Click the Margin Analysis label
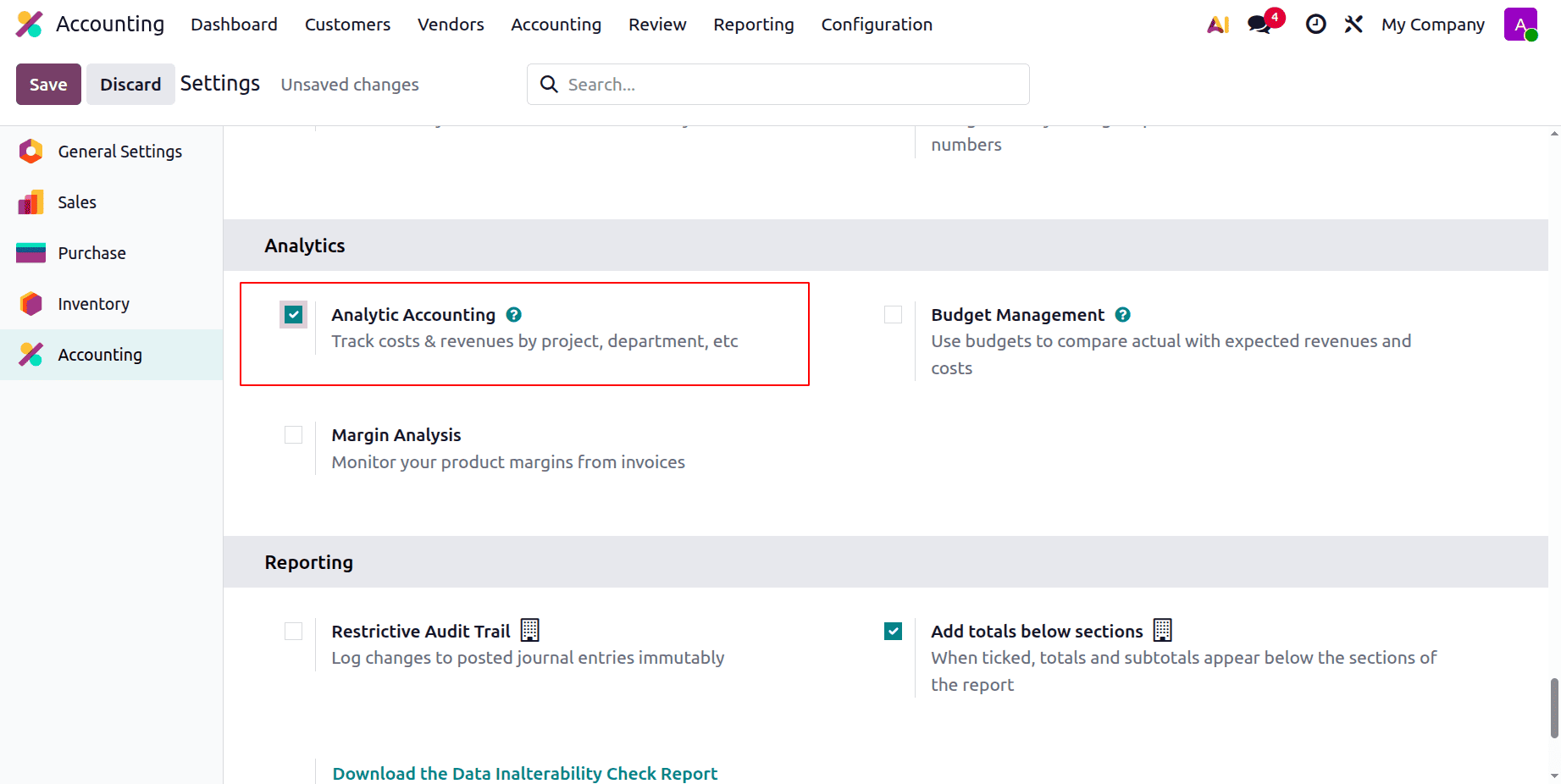 pyautogui.click(x=396, y=435)
